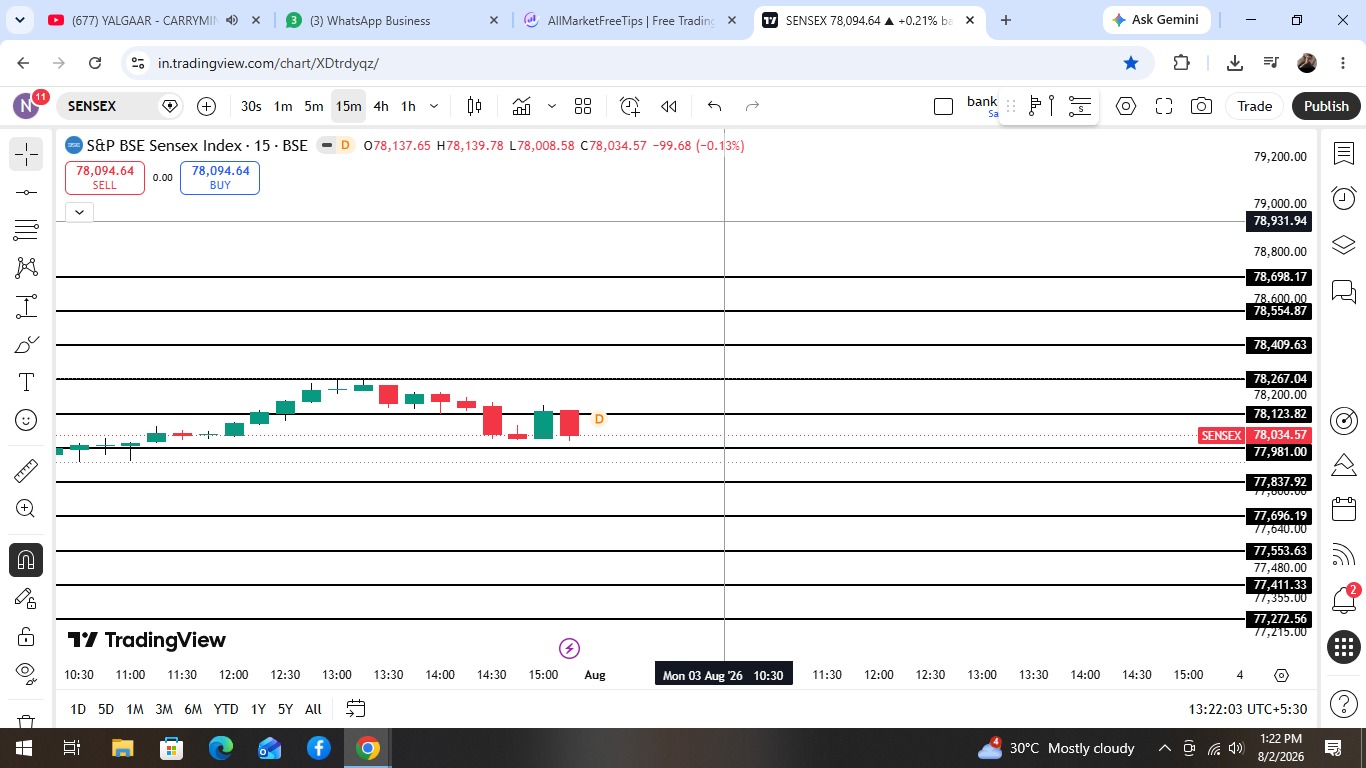Open the time axis settings gear
This screenshot has width=1366, height=768.
pos(1281,675)
